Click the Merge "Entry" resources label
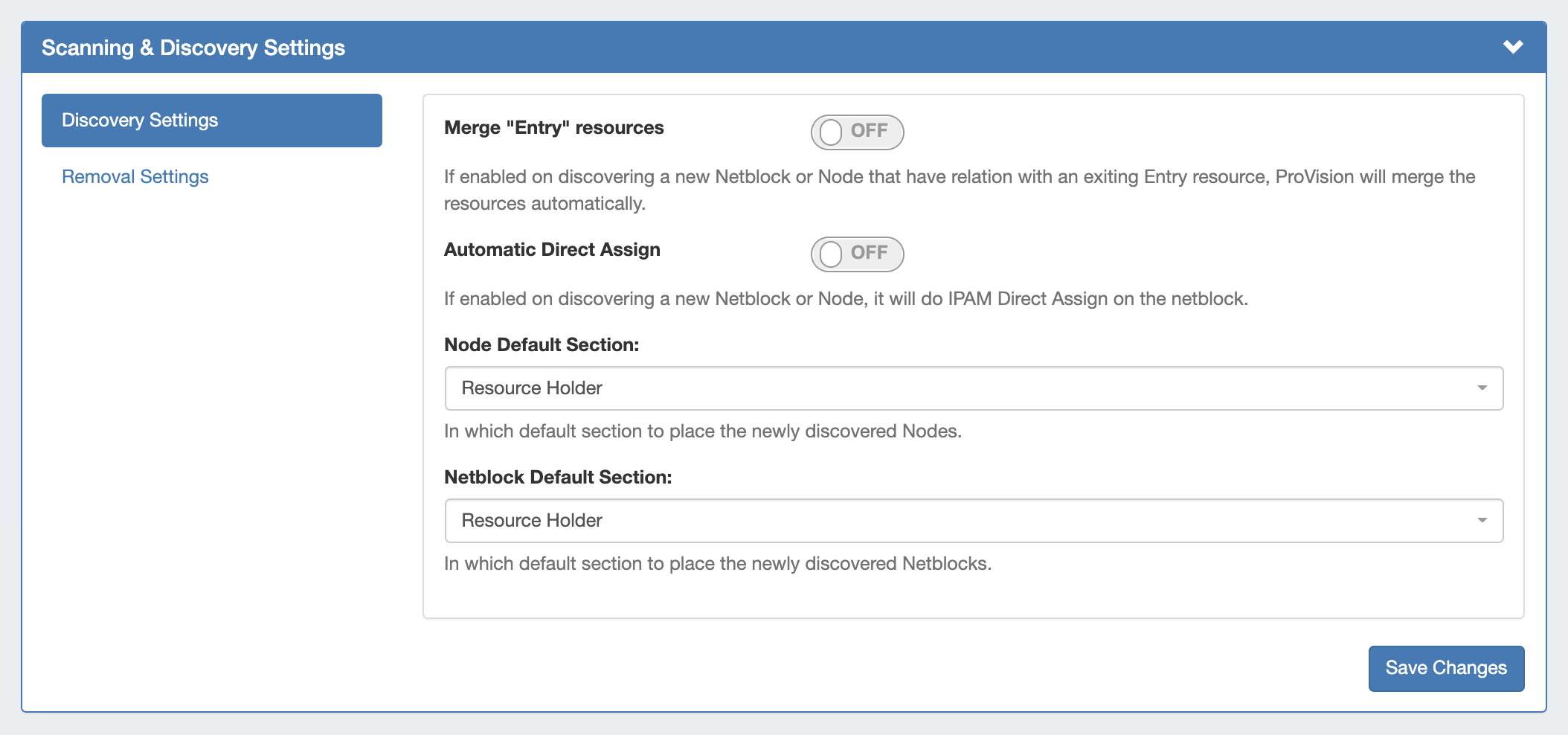Viewport: 1568px width, 735px height. [x=553, y=128]
